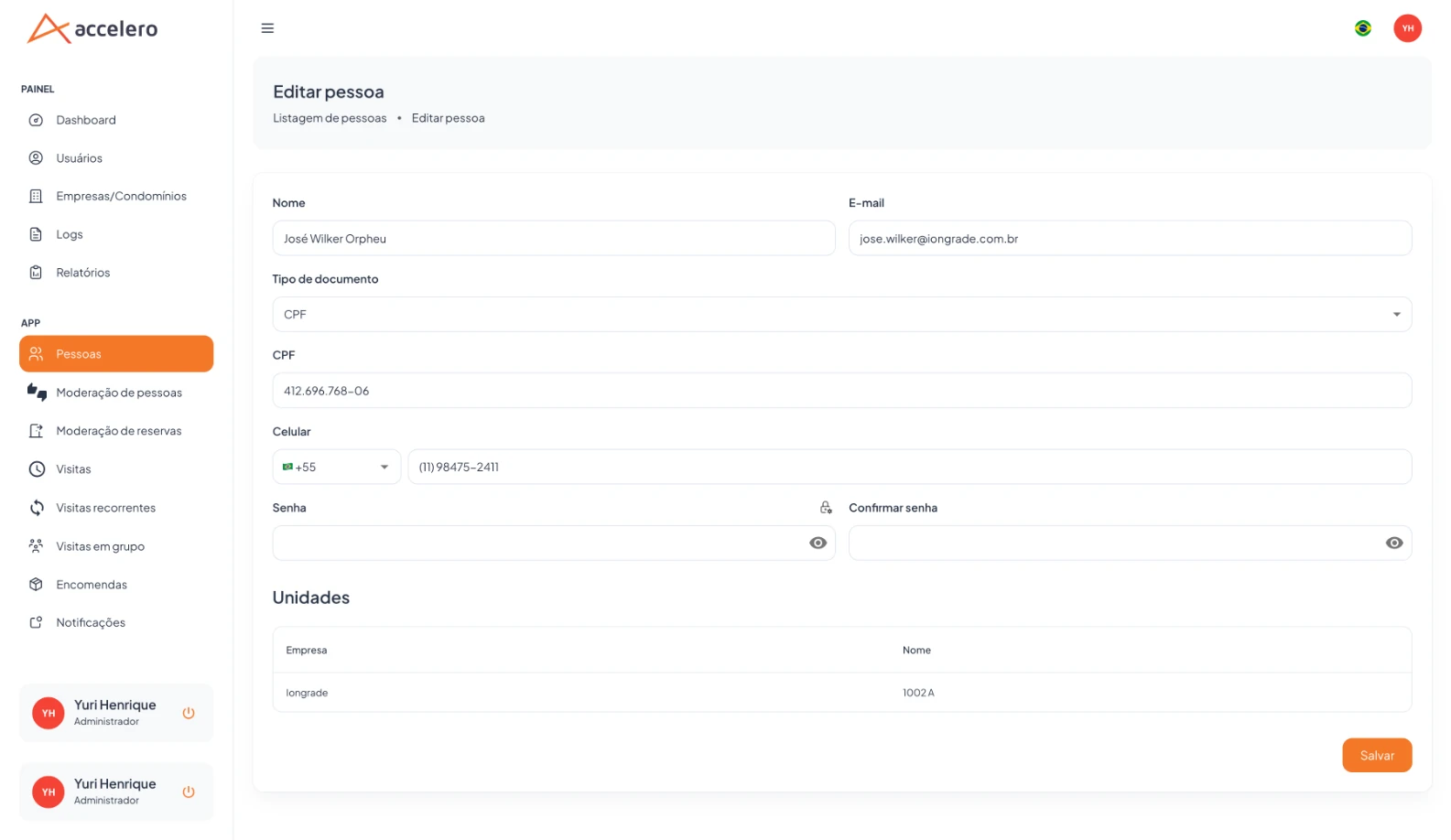Click the Pessoas people icon
The image size is (1451, 840).
[x=36, y=354]
